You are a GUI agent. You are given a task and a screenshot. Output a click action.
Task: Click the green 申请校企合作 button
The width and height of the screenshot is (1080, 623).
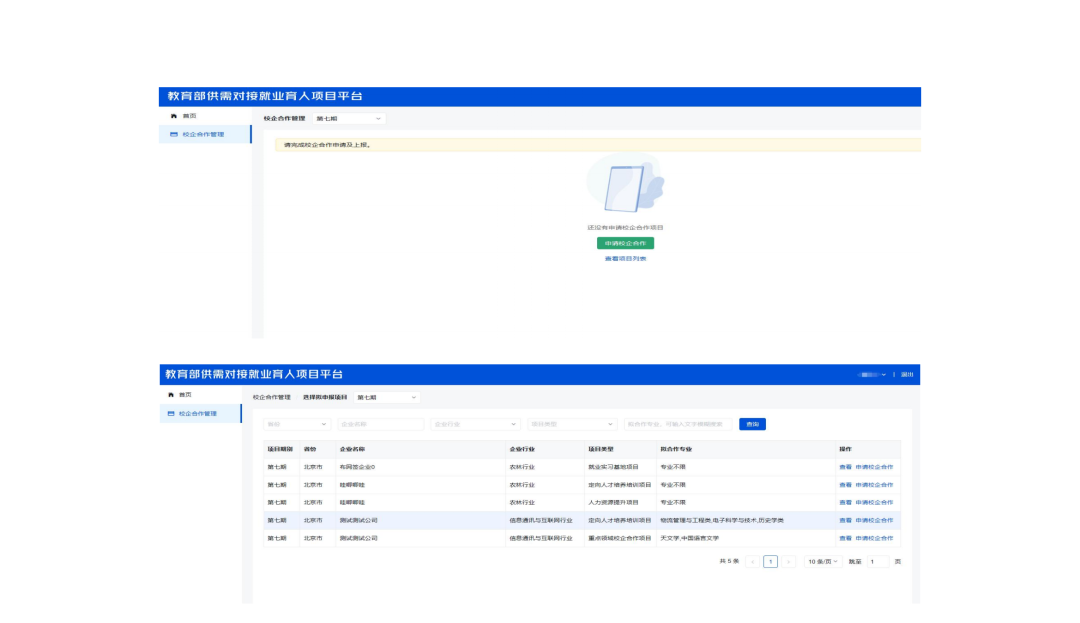[625, 243]
